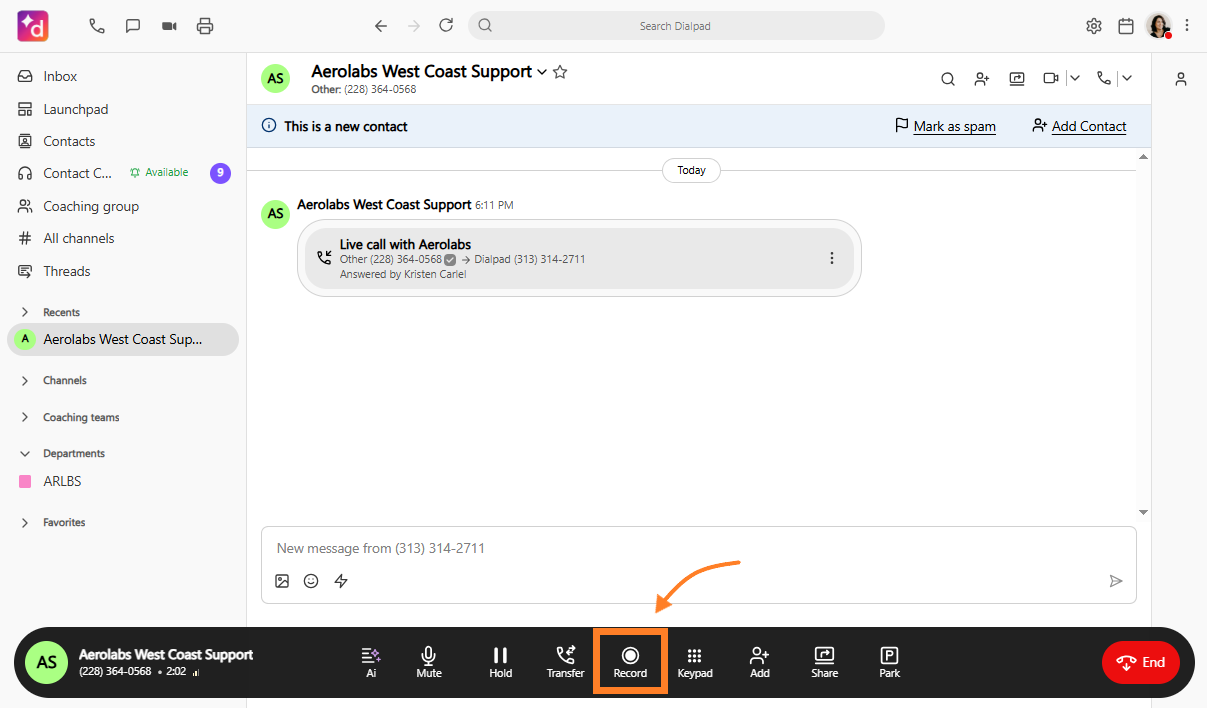Image resolution: width=1207 pixels, height=708 pixels.
Task: Transfer the active call
Action: click(565, 662)
